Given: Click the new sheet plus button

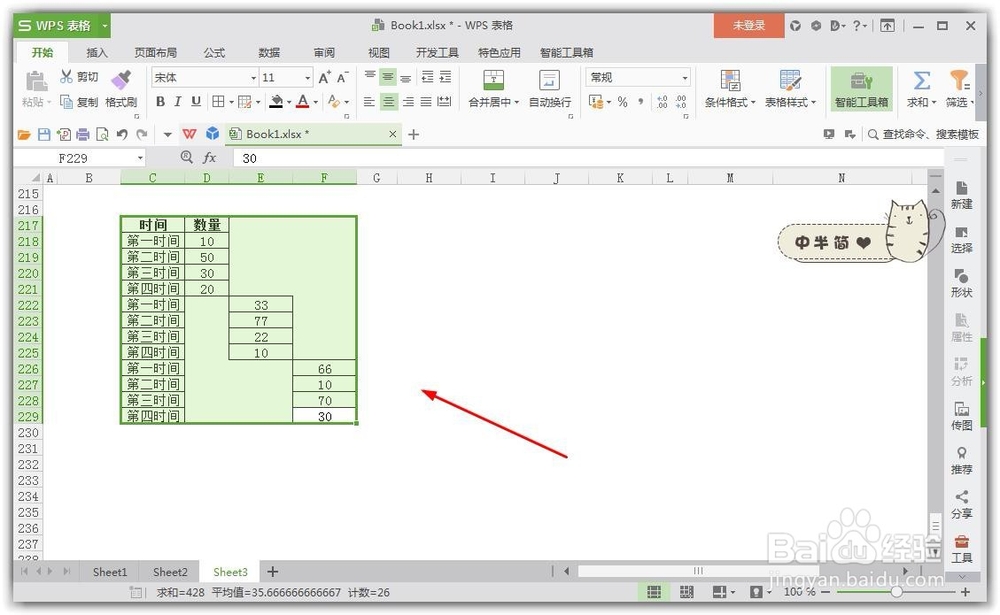Looking at the screenshot, I should coord(272,571).
